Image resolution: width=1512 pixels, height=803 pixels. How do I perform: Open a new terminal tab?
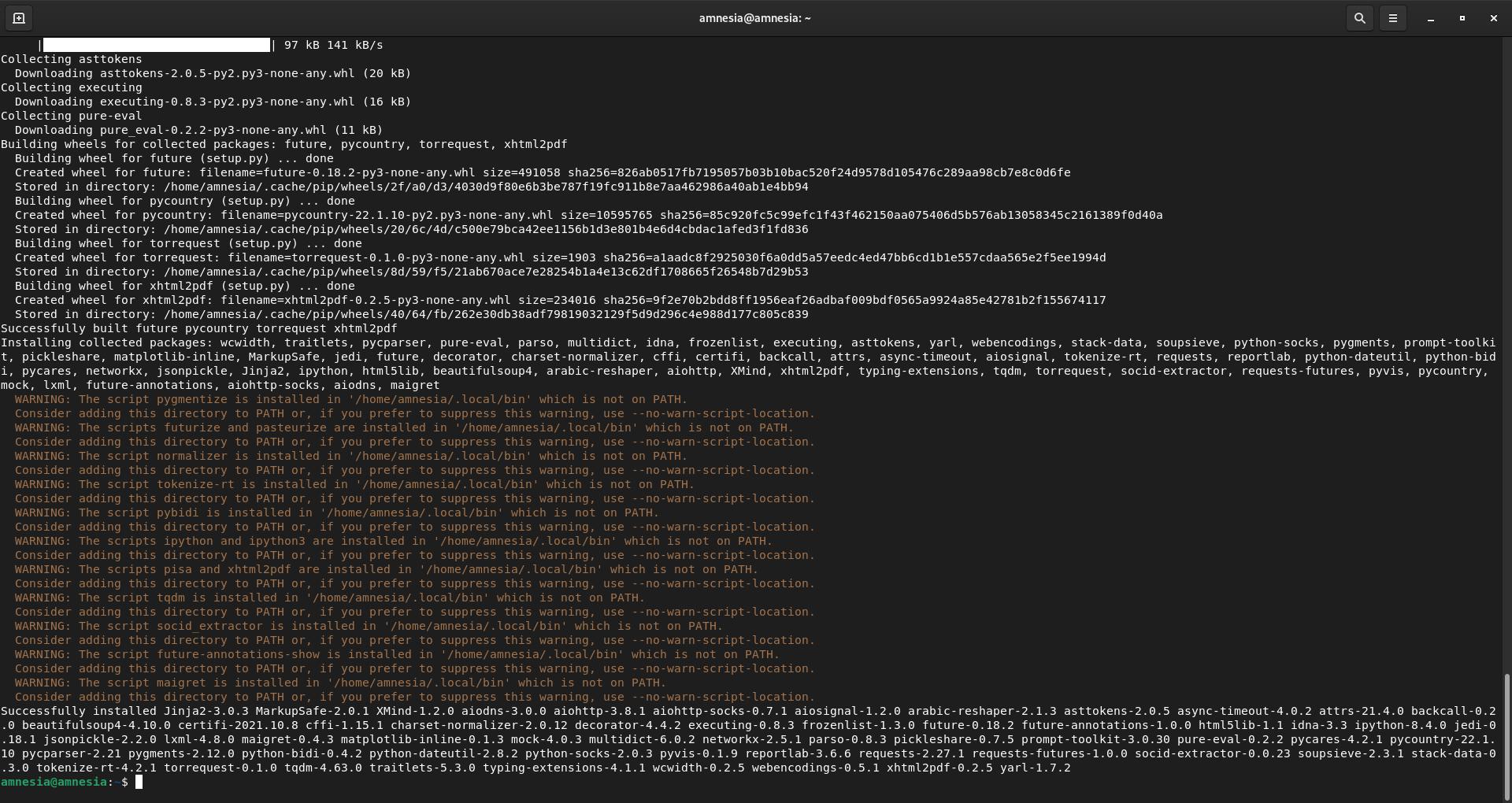click(19, 18)
